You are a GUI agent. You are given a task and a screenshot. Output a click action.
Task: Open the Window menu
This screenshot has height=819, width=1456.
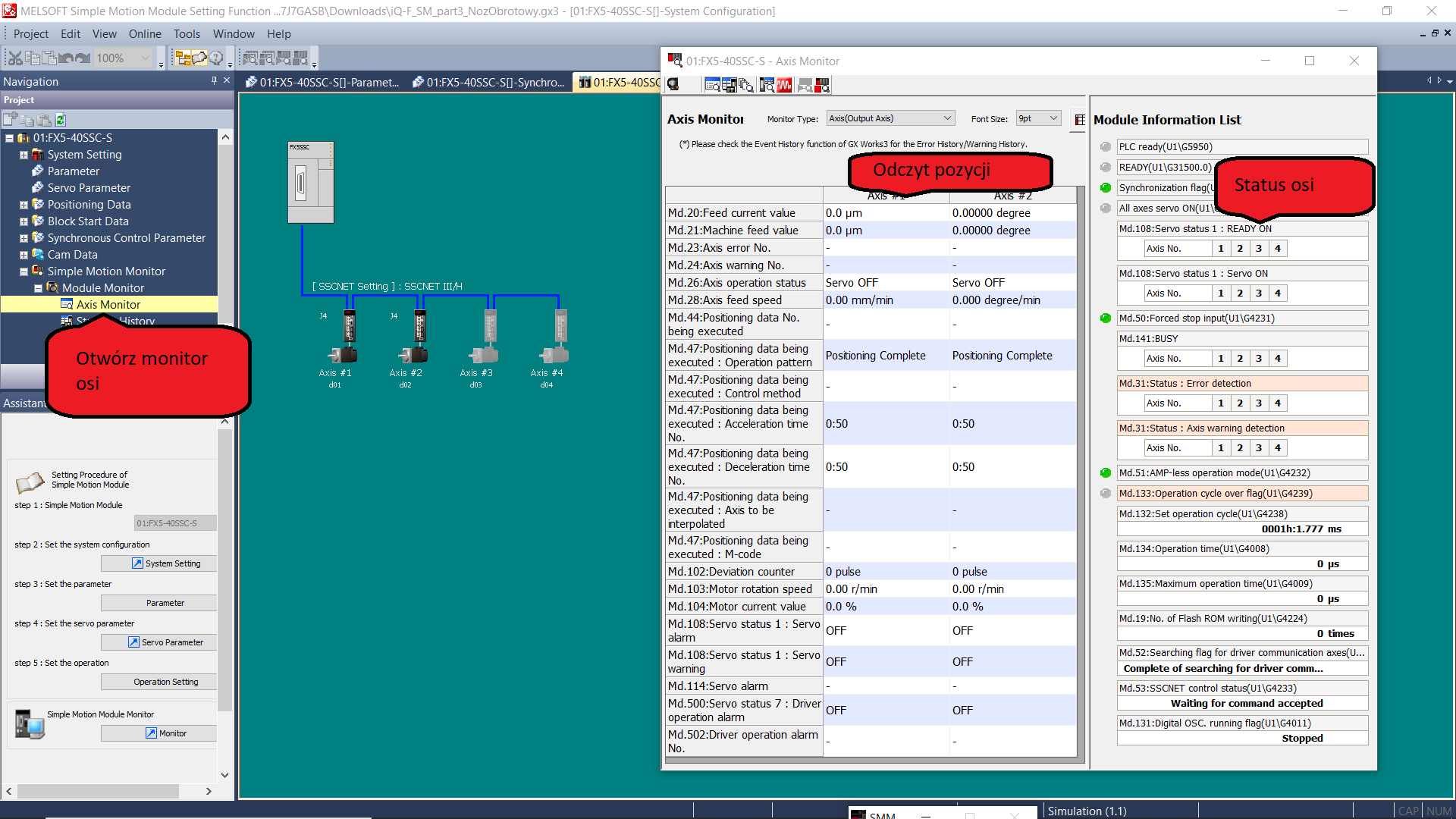234,34
